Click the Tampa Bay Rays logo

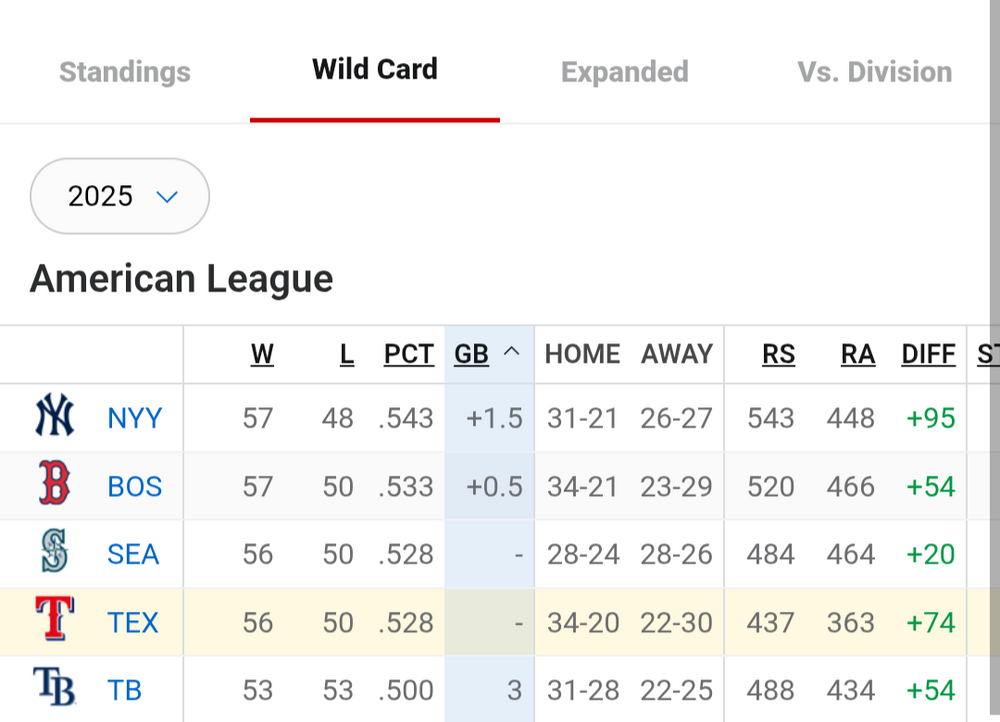tap(55, 688)
